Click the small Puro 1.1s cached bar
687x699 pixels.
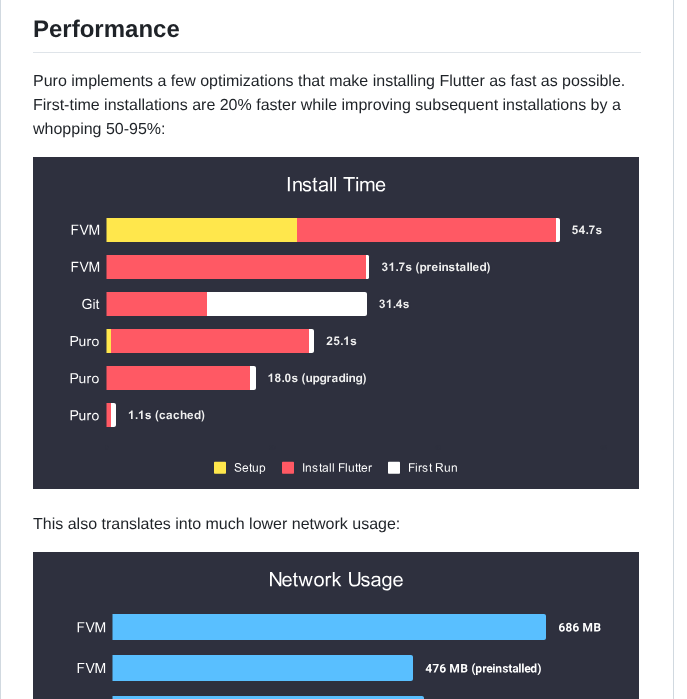pyautogui.click(x=110, y=415)
